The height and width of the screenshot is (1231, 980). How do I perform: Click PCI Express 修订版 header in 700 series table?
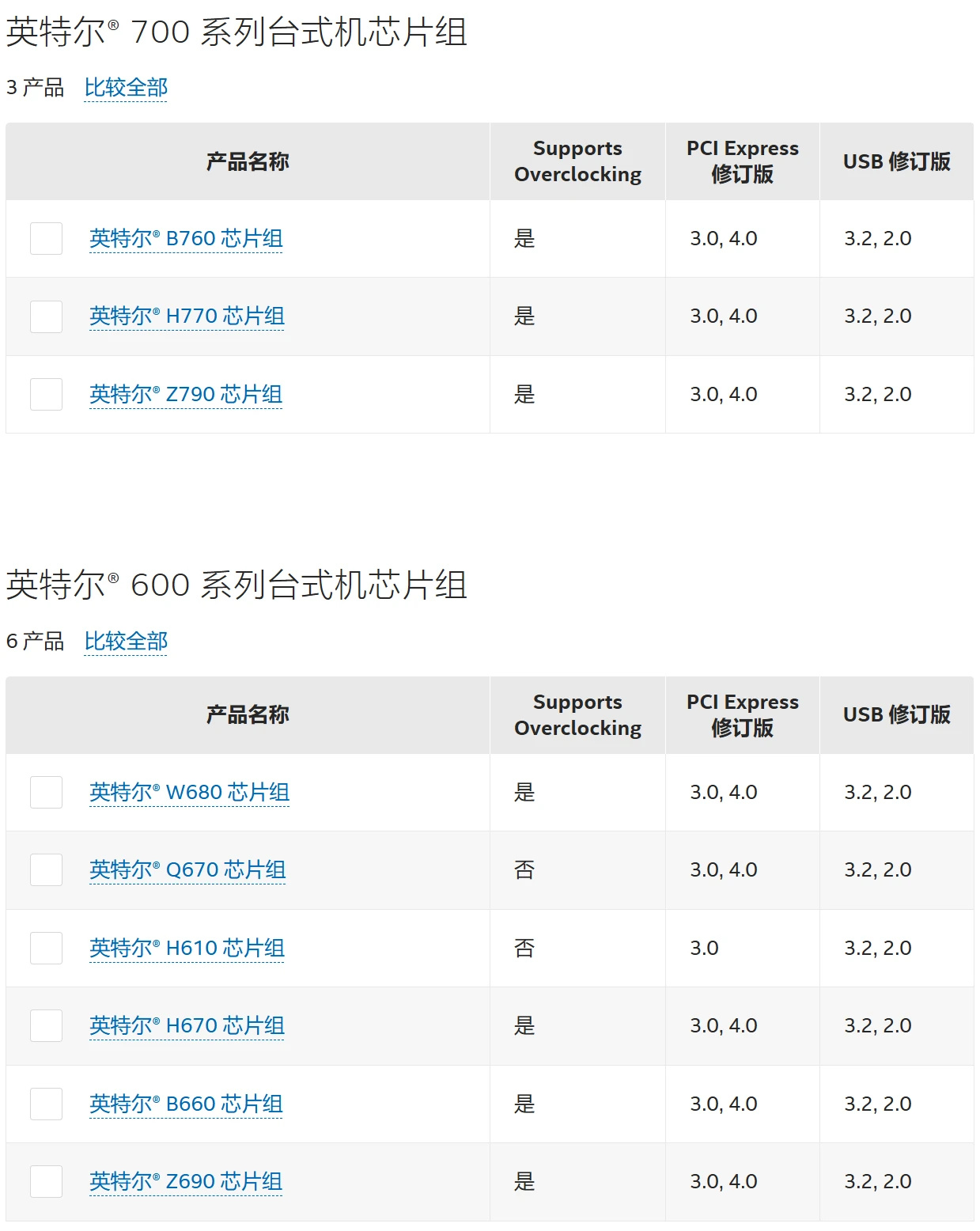[742, 161]
